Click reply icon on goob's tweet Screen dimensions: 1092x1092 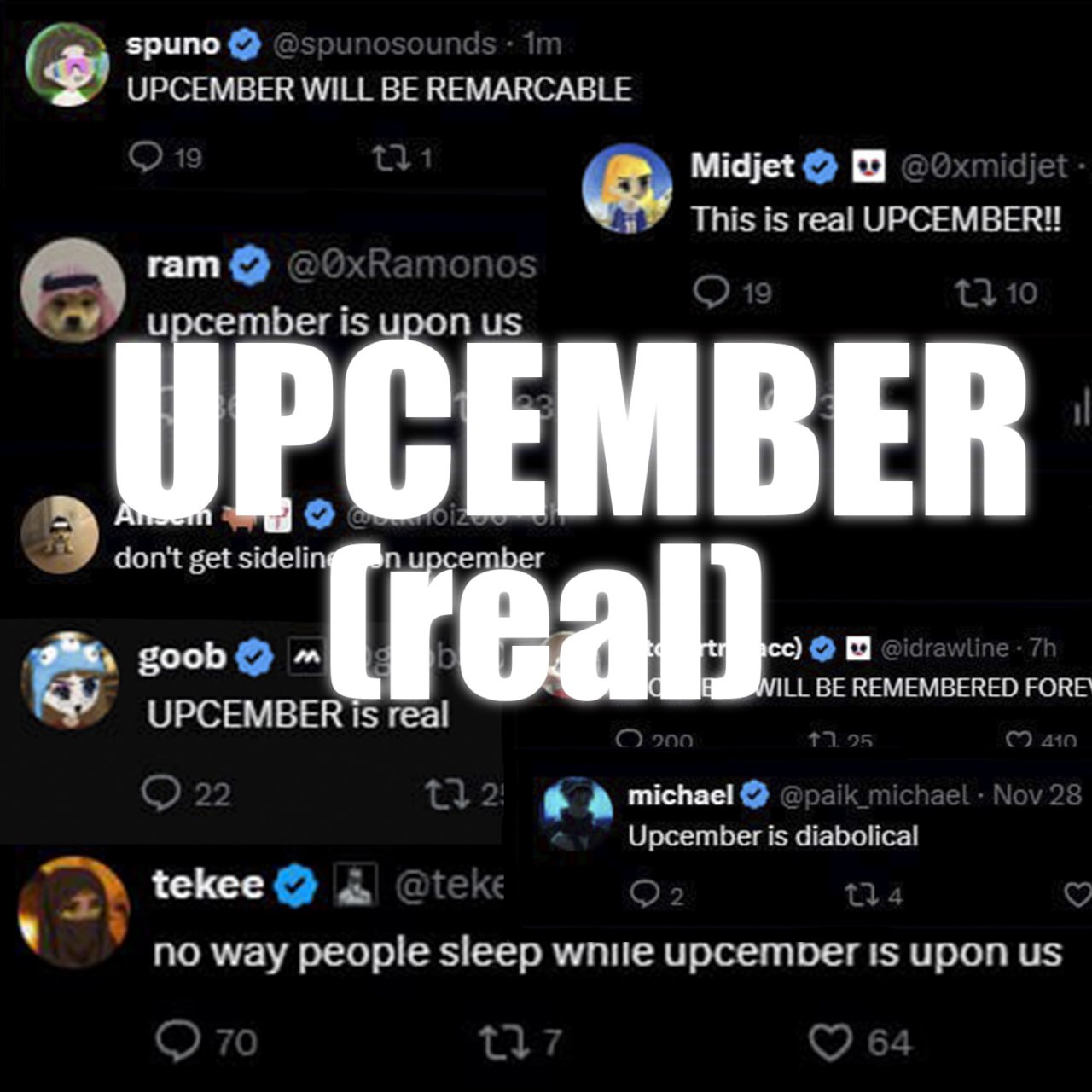160,793
